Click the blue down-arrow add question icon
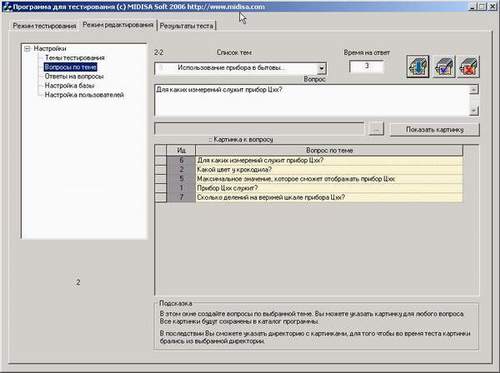The width and height of the screenshot is (500, 373). click(418, 67)
